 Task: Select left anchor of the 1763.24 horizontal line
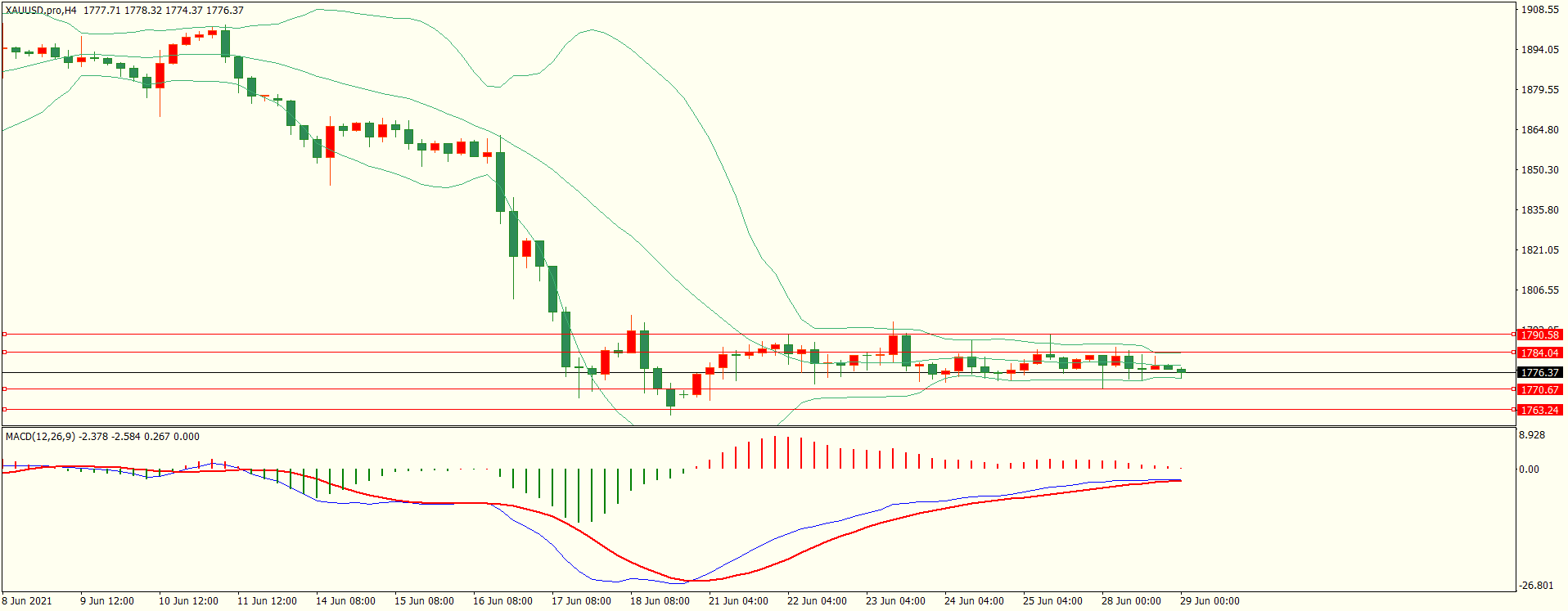[x=4, y=410]
